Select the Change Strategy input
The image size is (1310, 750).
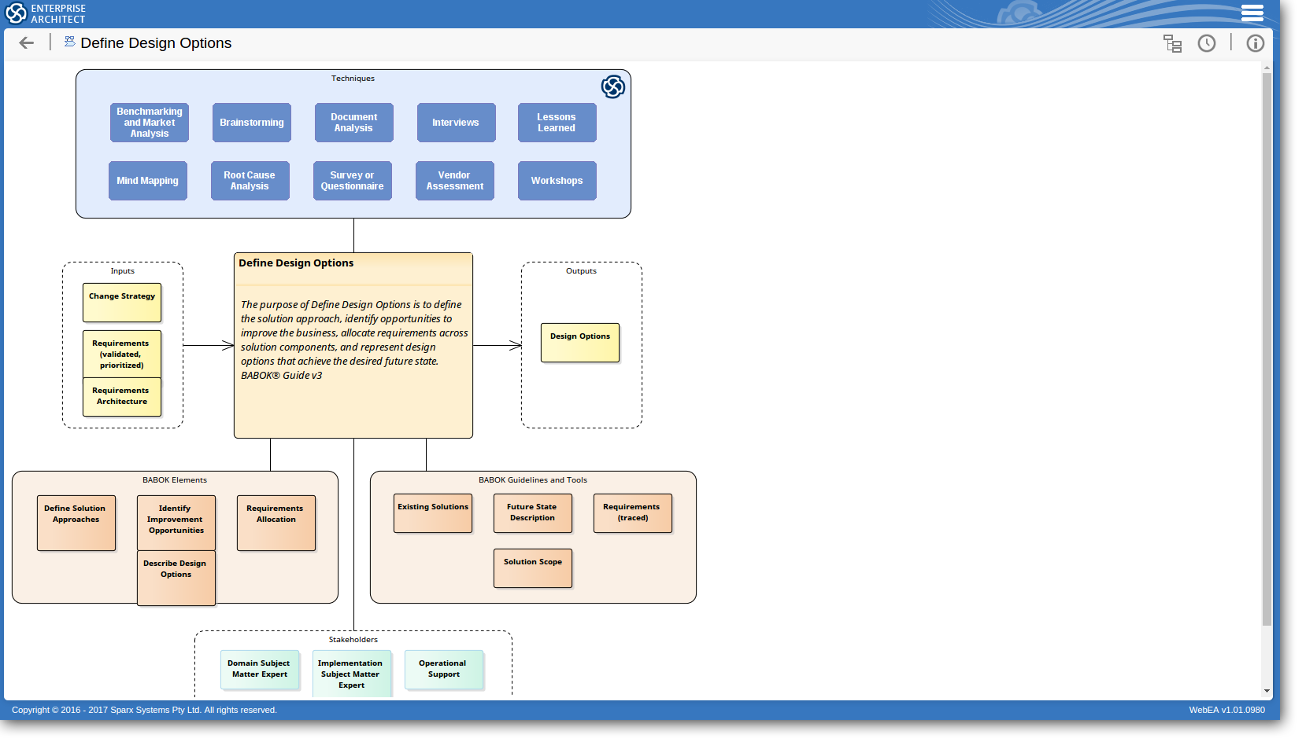[122, 302]
